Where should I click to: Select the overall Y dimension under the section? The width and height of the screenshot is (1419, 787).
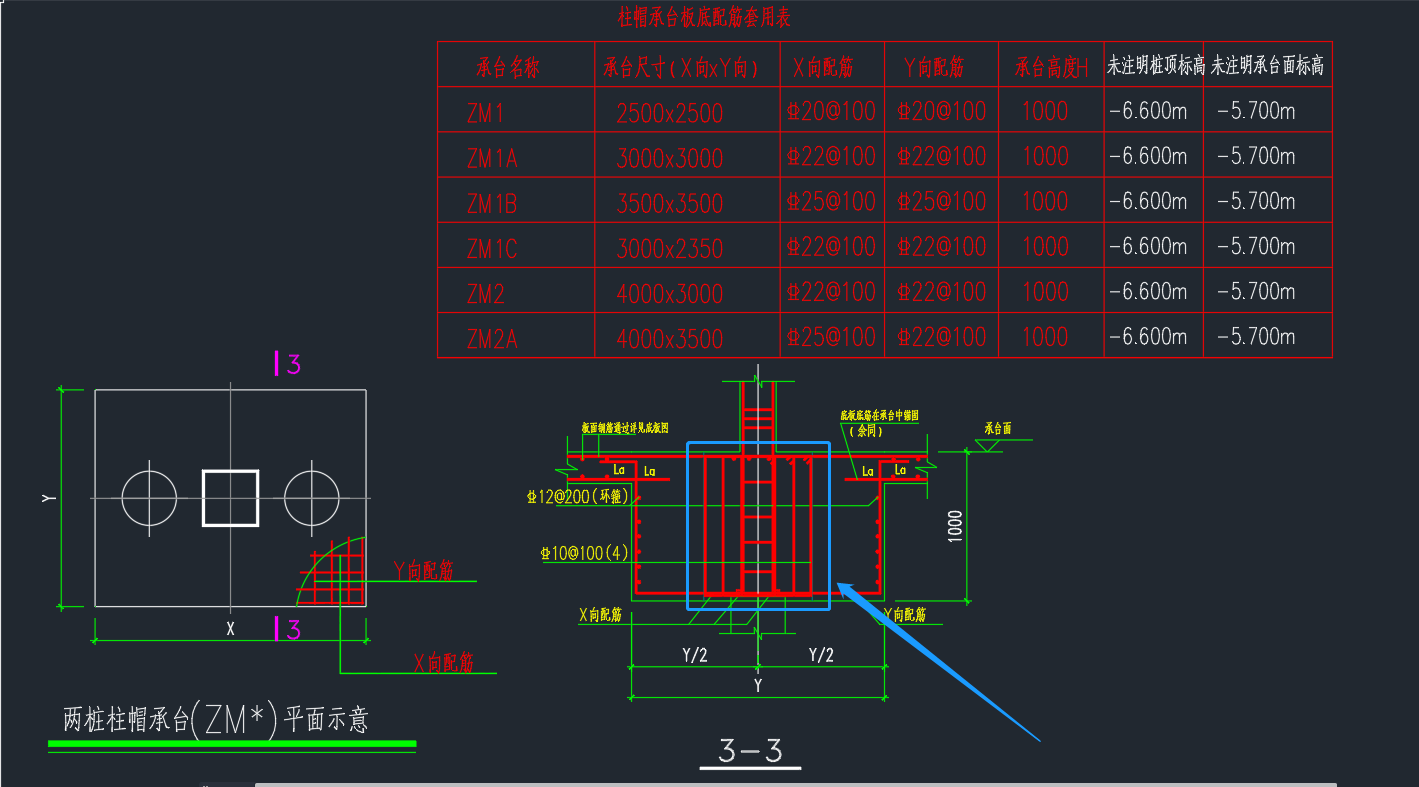tap(758, 686)
